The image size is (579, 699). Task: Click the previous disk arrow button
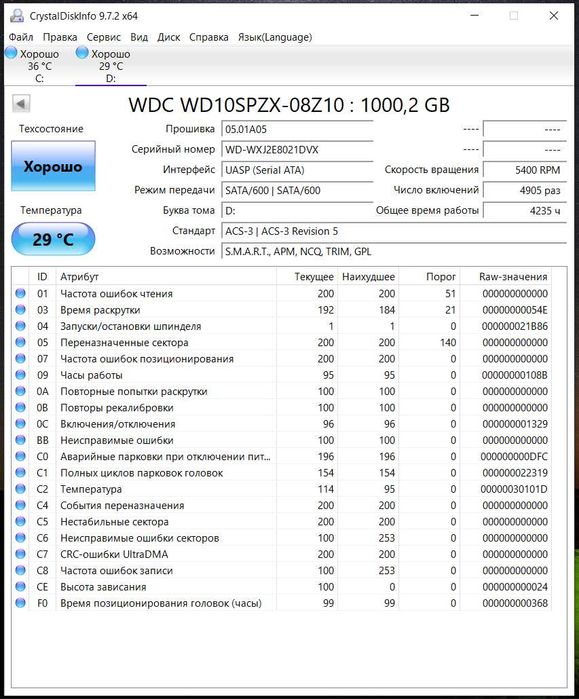click(21, 104)
